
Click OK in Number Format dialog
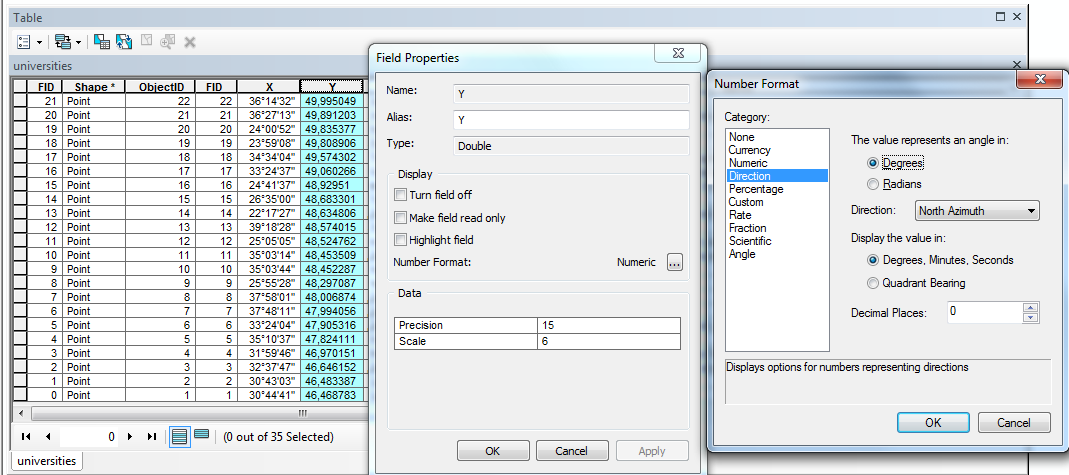pos(932,422)
